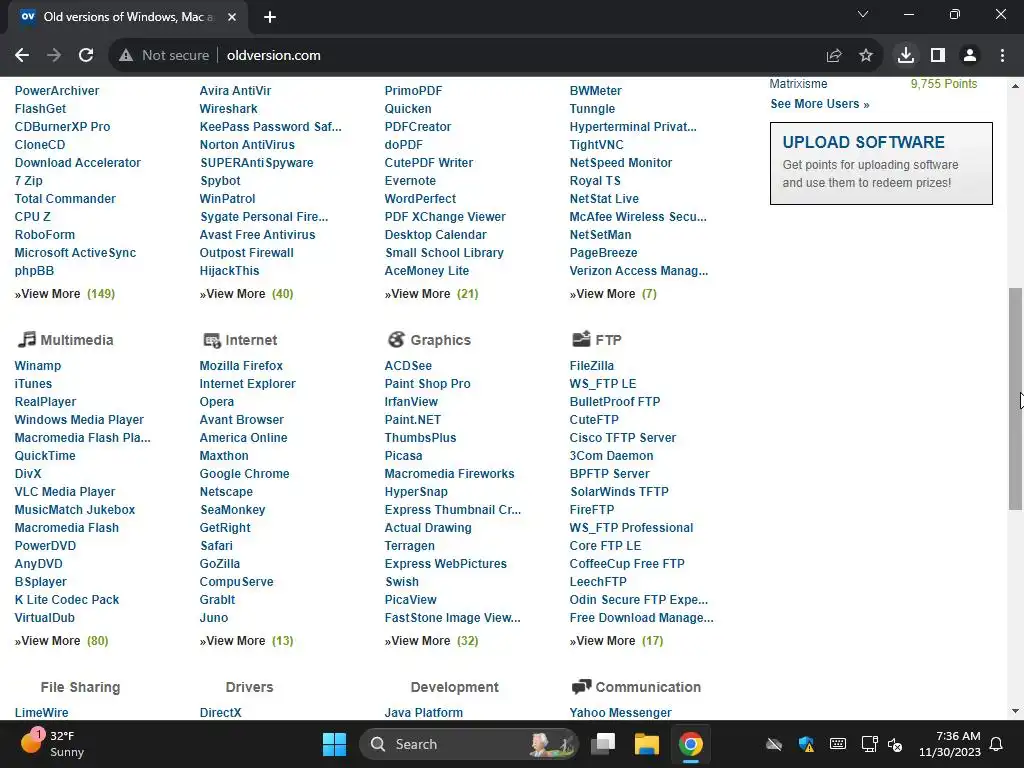The width and height of the screenshot is (1024, 768).
Task: Open View More (17) under FTP
Action: [x=616, y=641]
